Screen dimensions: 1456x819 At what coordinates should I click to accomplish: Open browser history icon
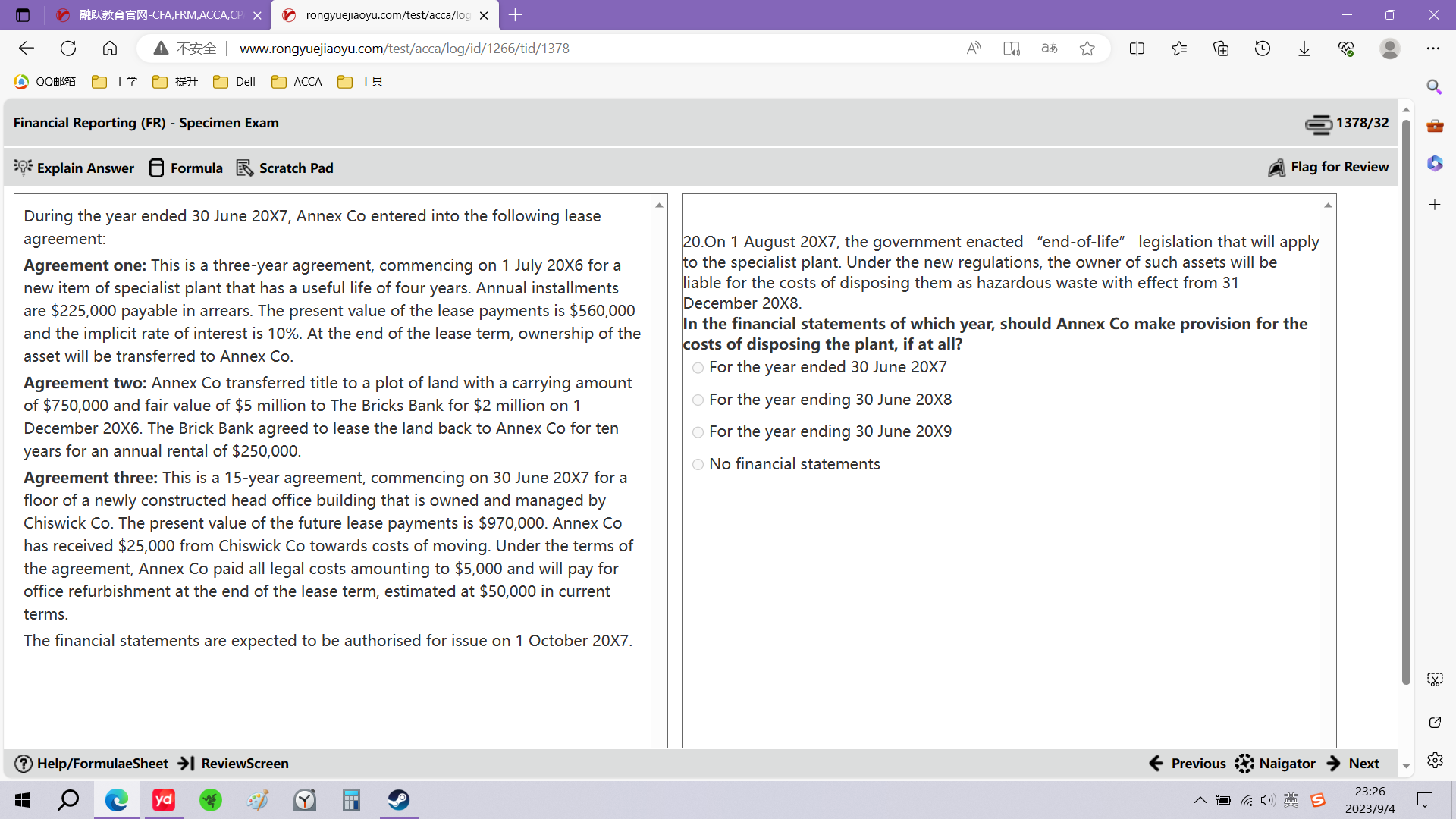click(1263, 49)
